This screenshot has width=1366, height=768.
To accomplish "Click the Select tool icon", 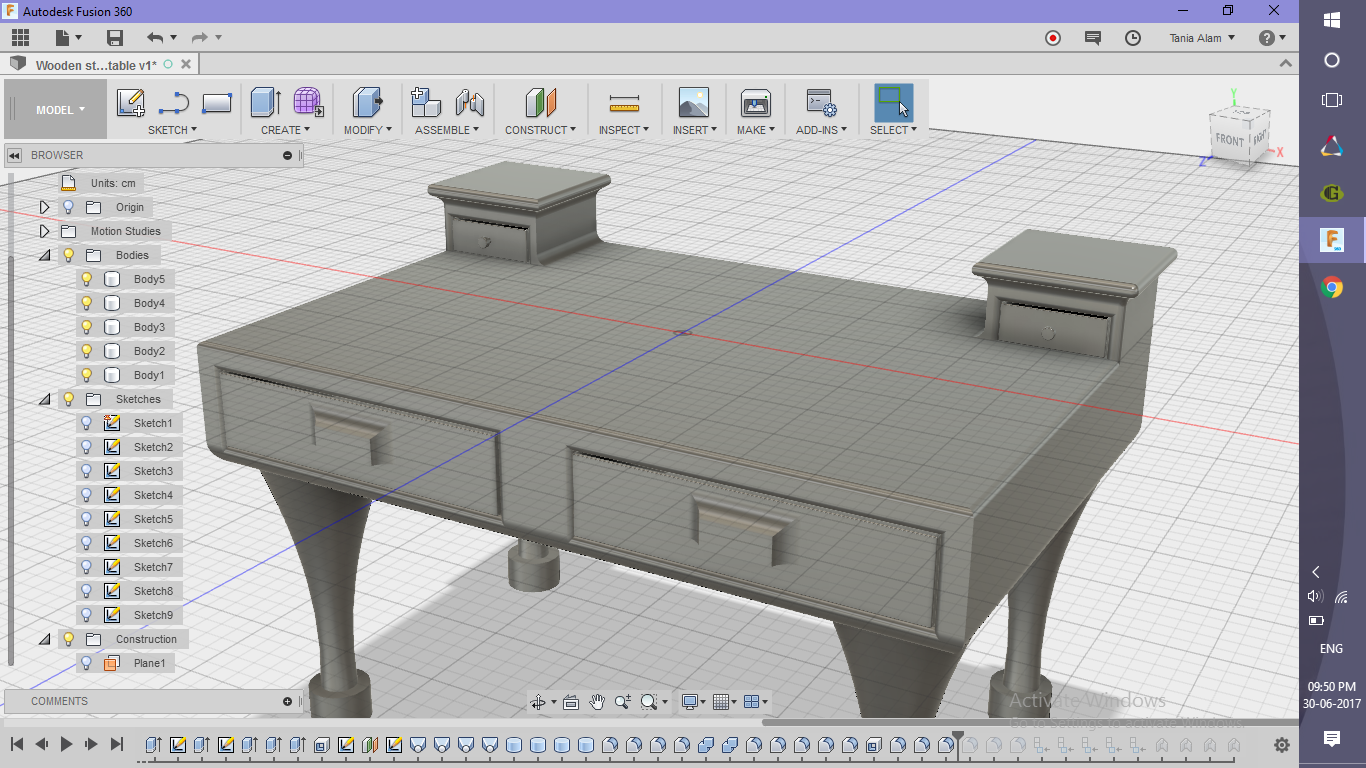I will [893, 102].
